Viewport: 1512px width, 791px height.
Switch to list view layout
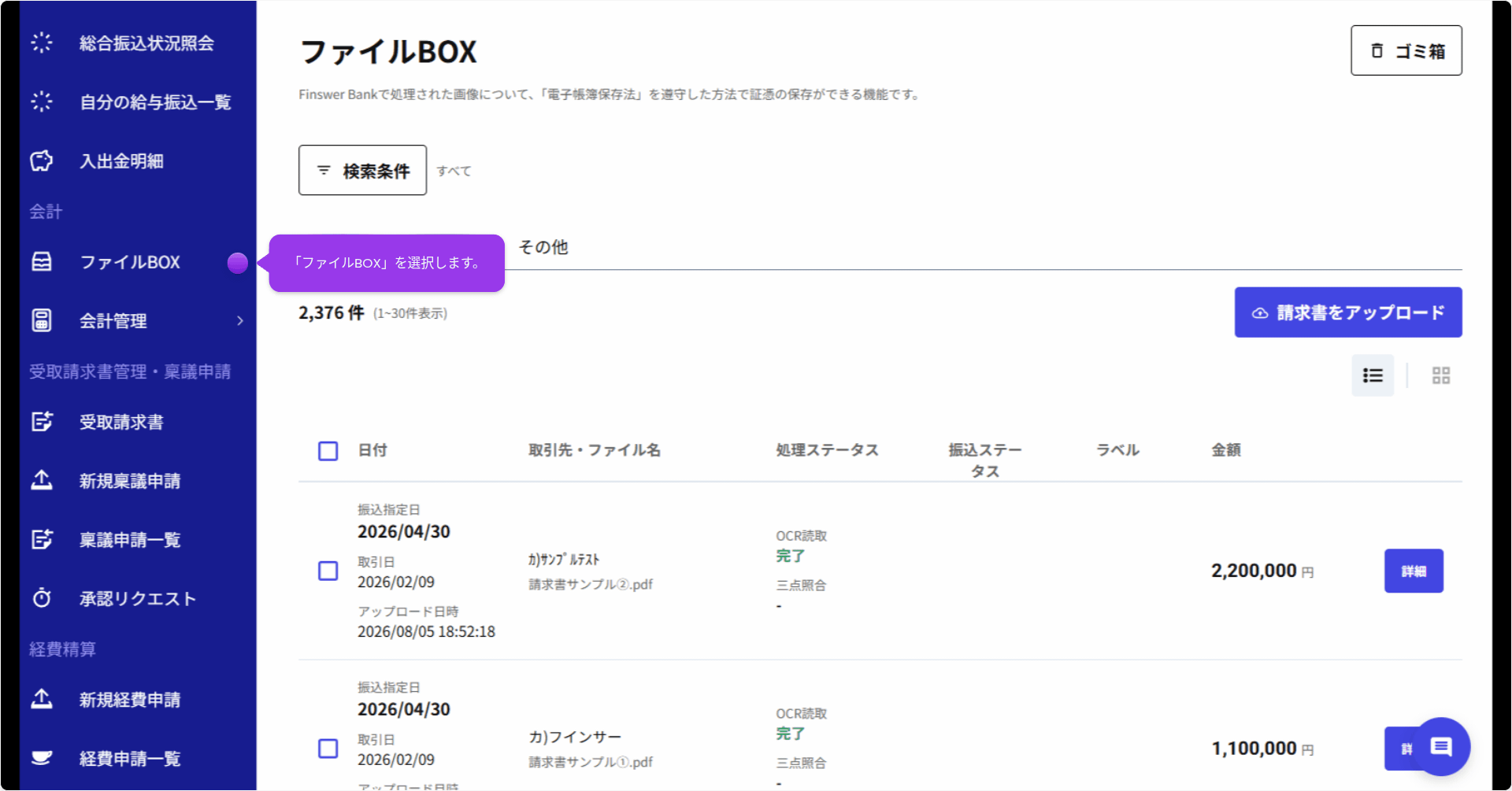(x=1373, y=375)
